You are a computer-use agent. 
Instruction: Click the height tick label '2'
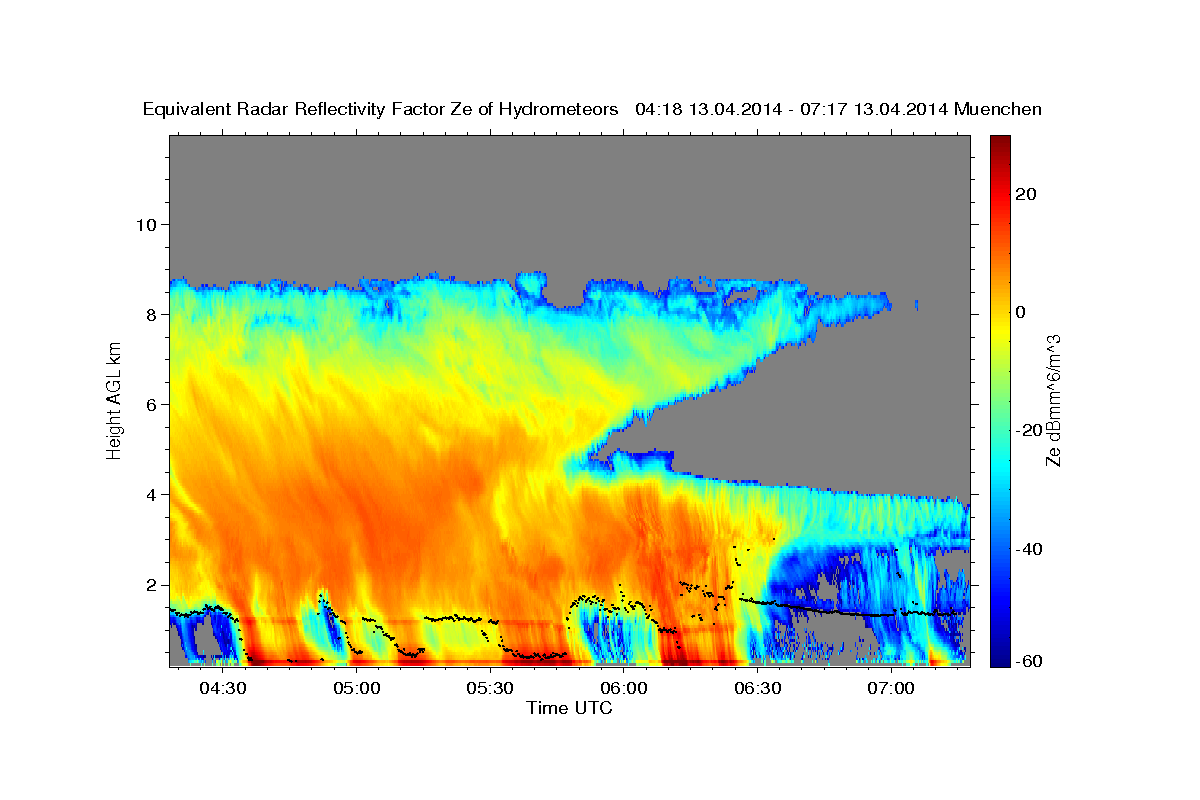[x=151, y=585]
